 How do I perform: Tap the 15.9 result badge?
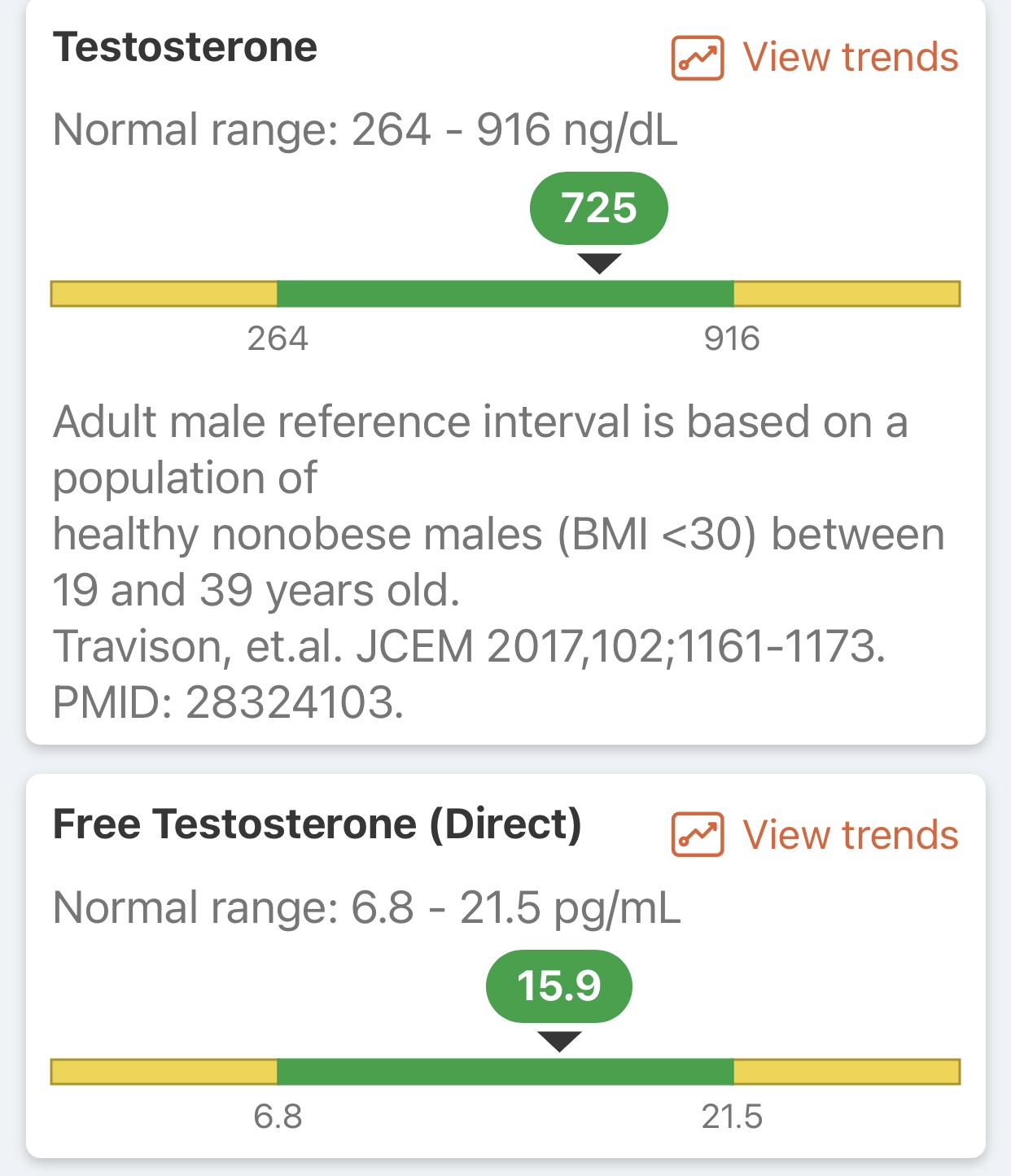(559, 986)
